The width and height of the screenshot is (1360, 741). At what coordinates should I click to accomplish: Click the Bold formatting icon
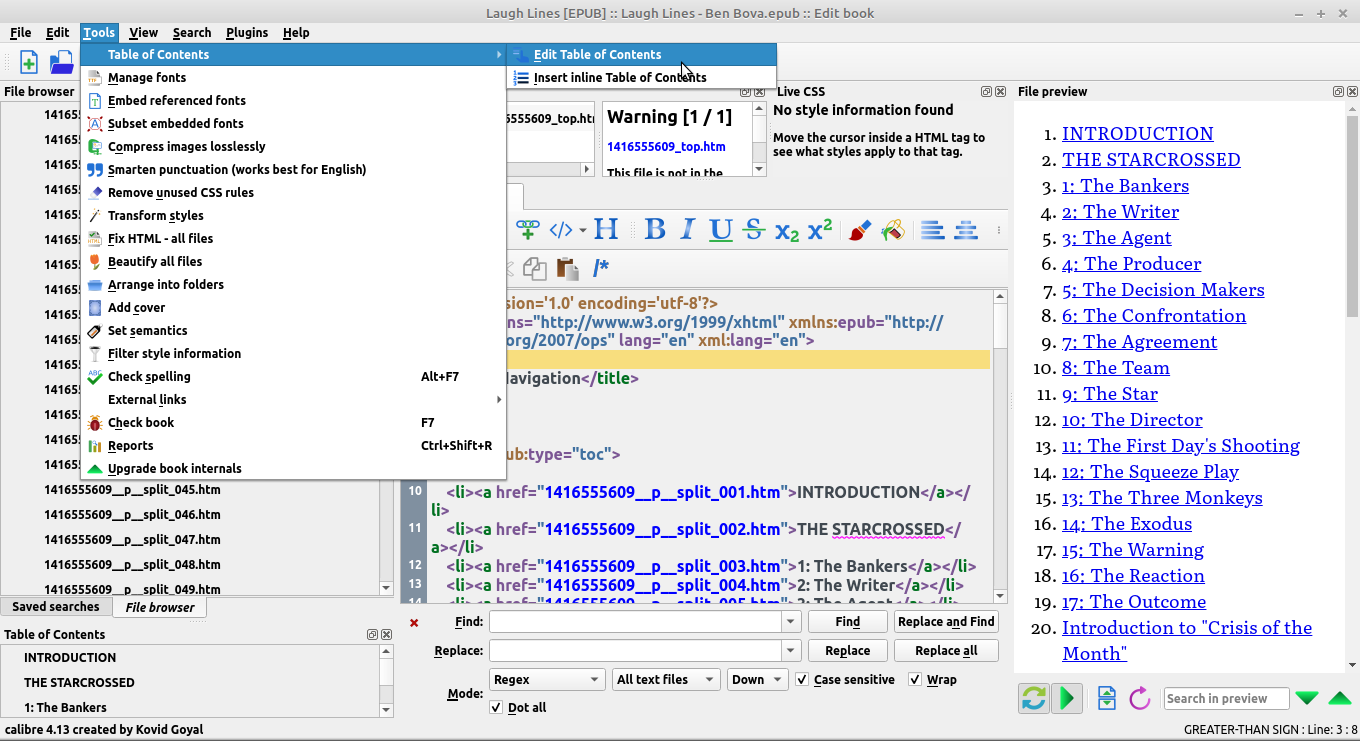point(655,230)
